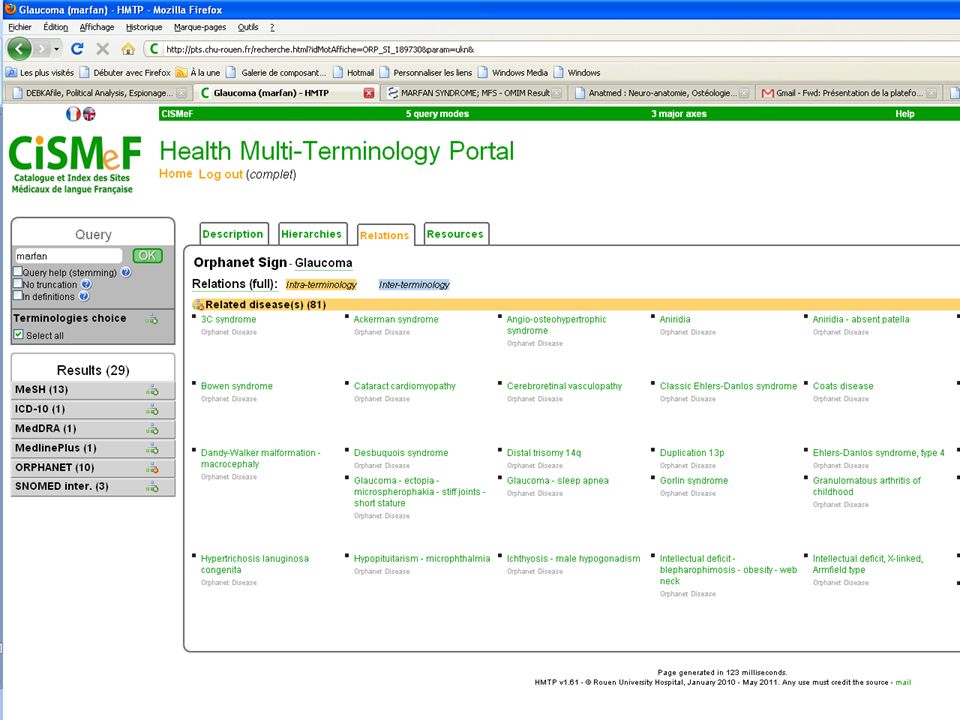This screenshot has height=720, width=960.
Task: Click the Stop loading X icon
Action: (103, 48)
